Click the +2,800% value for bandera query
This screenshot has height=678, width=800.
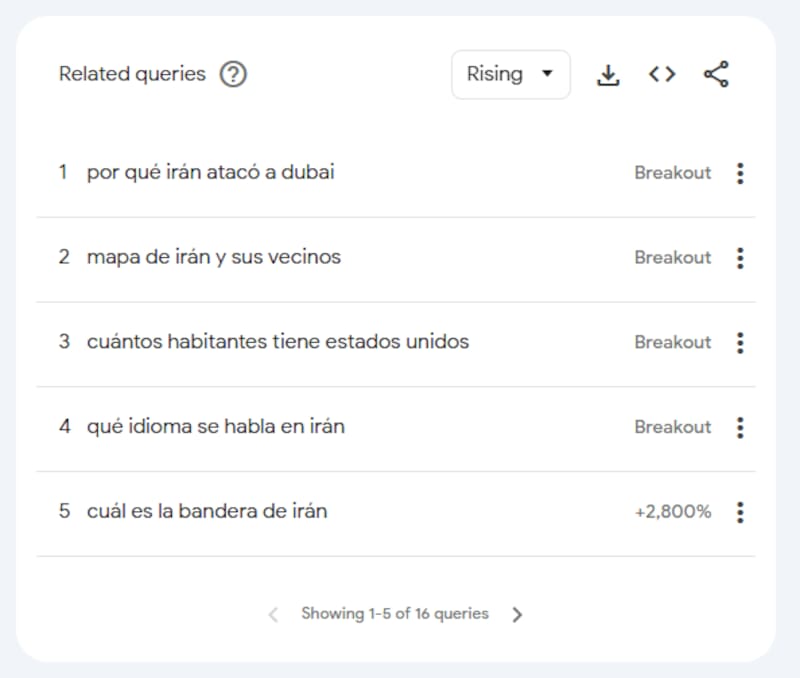point(673,512)
